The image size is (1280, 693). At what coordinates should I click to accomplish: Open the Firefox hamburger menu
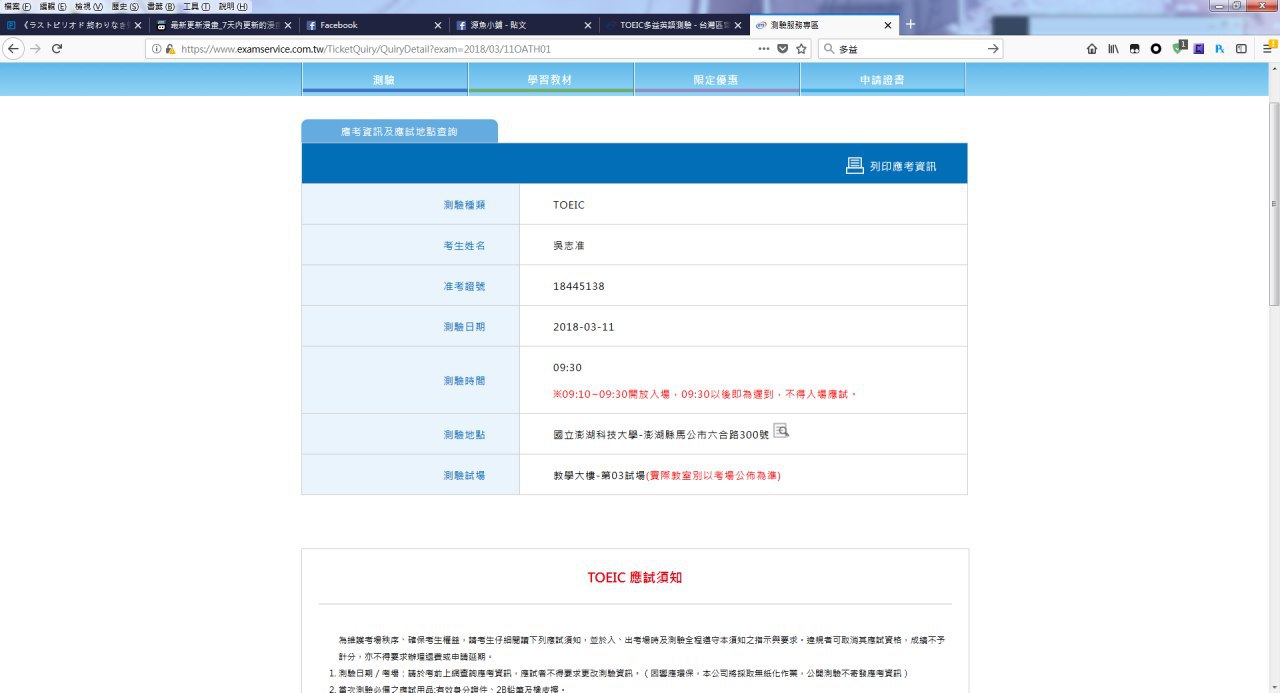[x=1265, y=48]
